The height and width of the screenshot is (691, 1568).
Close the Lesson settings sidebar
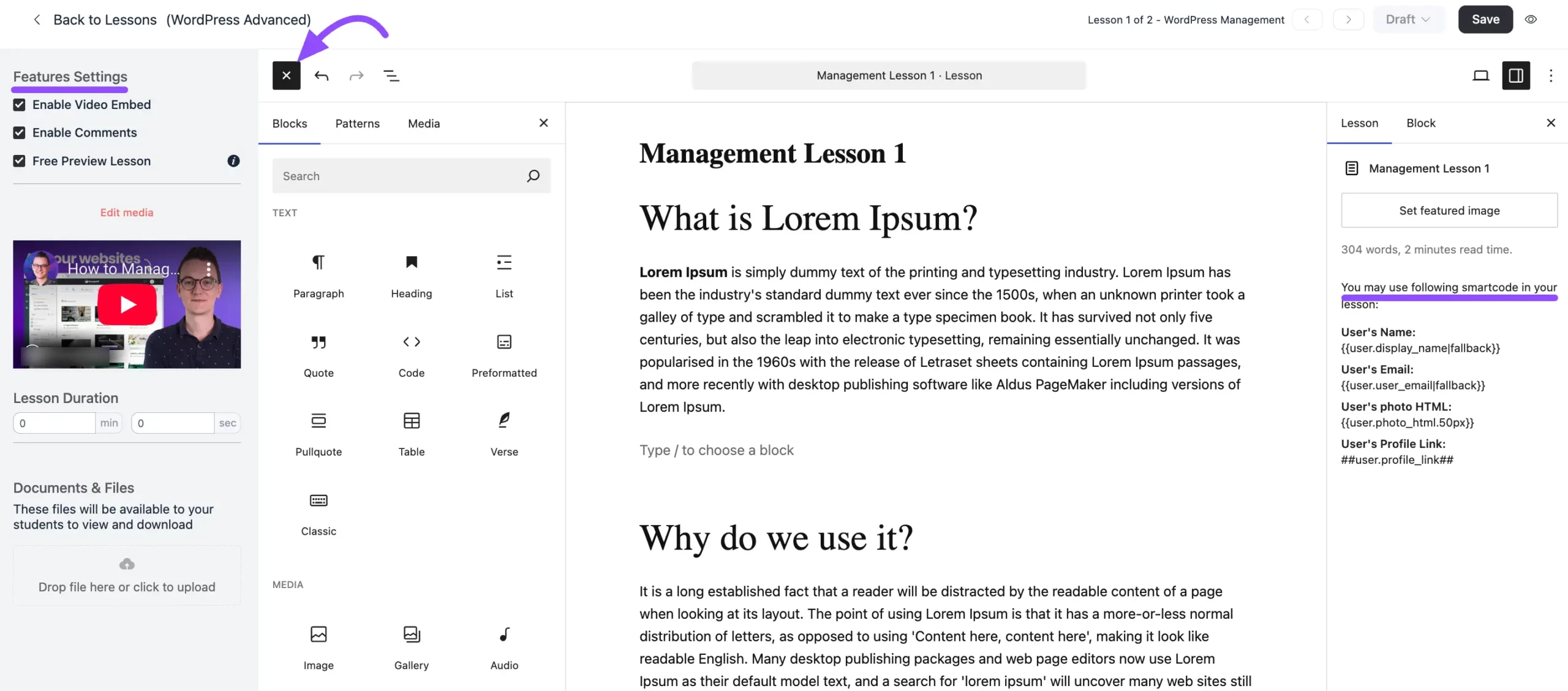(1551, 123)
